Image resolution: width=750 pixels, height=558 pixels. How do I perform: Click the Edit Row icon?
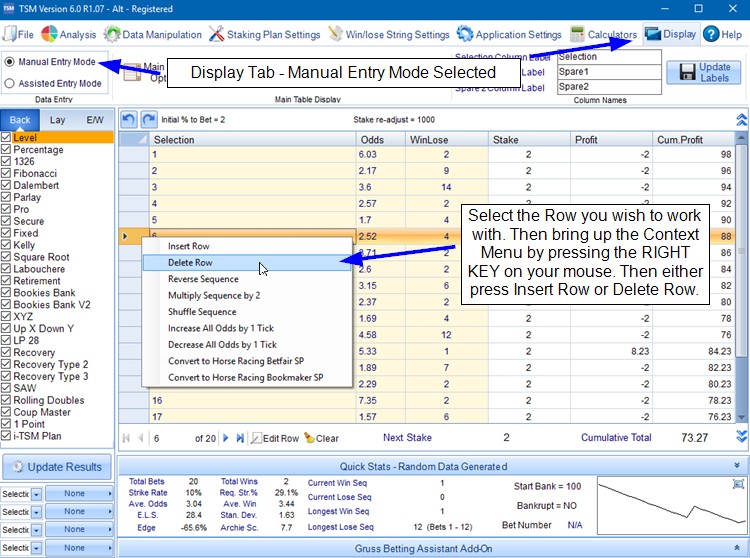pos(256,438)
